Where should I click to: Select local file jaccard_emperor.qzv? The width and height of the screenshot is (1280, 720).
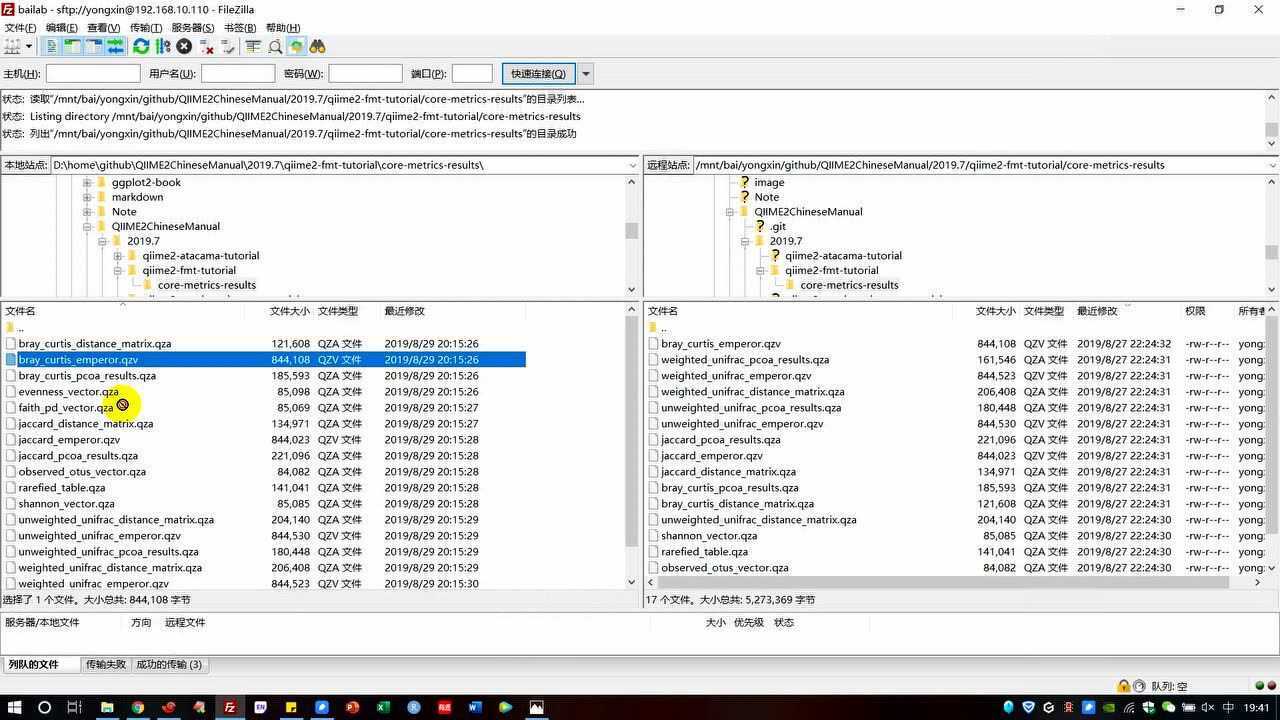click(x=69, y=440)
